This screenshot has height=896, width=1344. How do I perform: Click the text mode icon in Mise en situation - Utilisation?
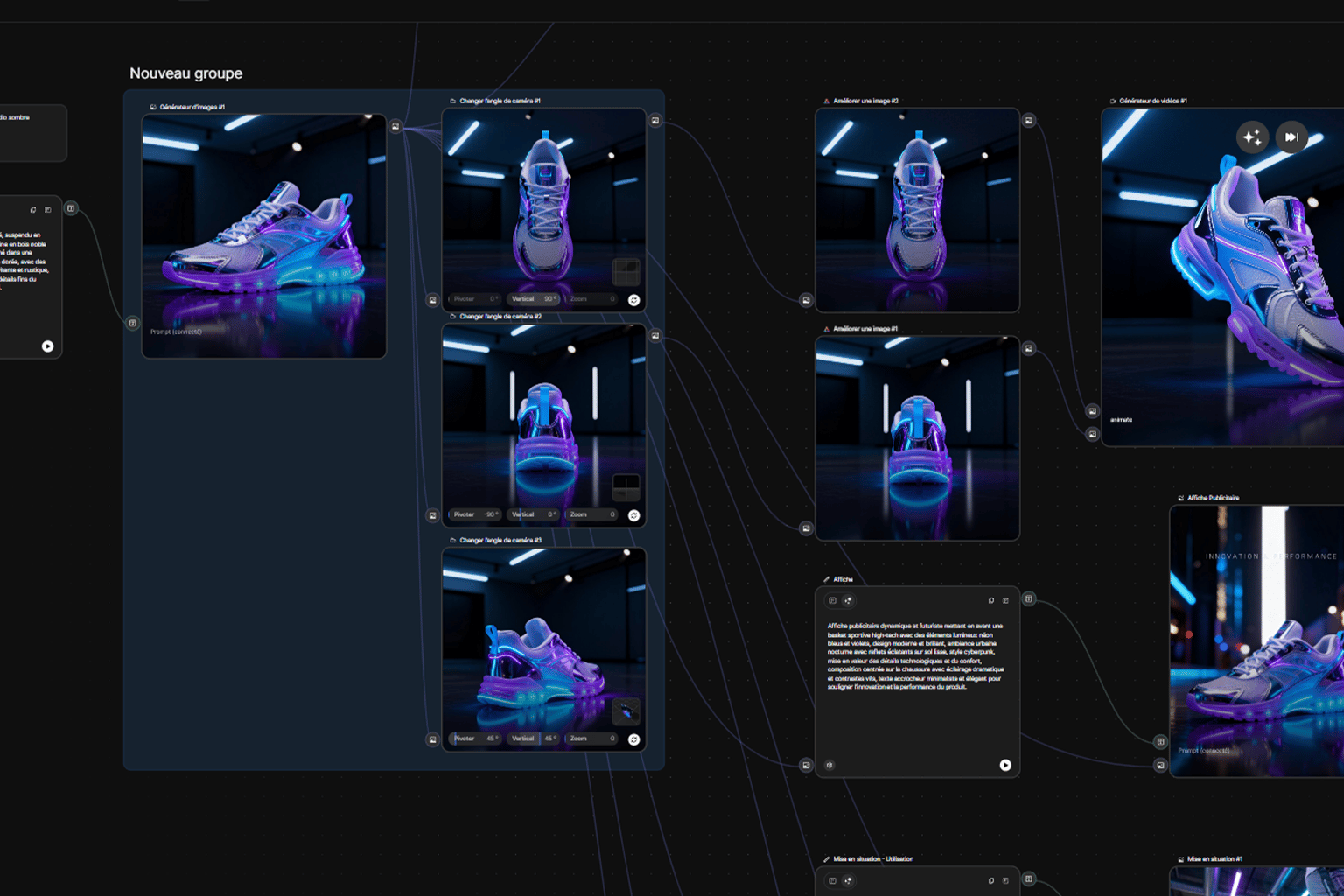point(832,881)
